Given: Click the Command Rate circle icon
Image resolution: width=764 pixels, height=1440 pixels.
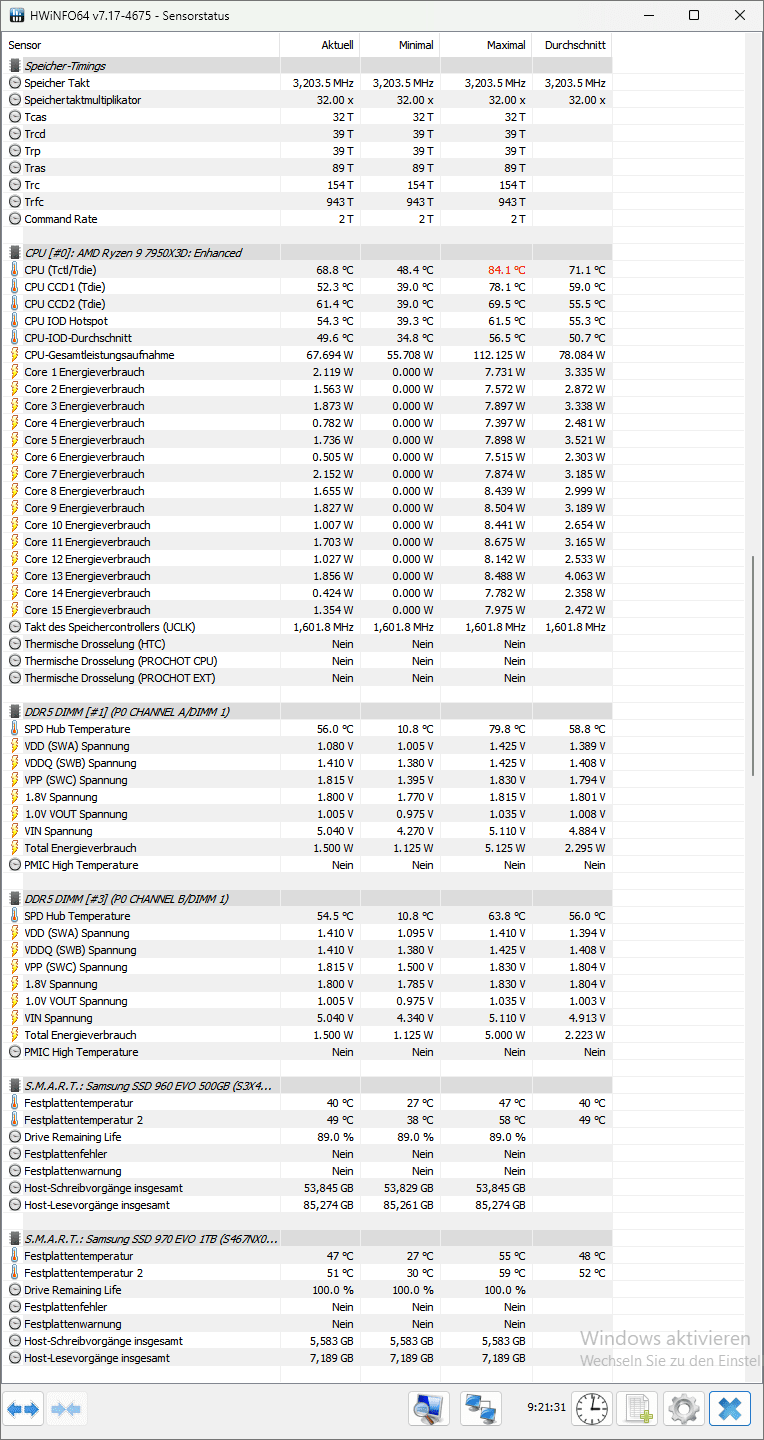Looking at the screenshot, I should (x=15, y=219).
